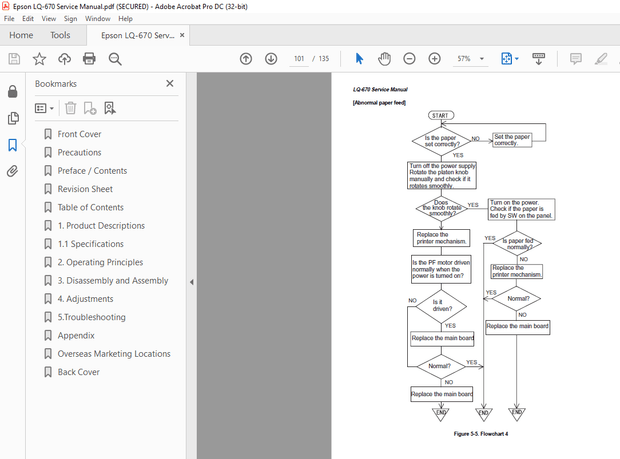Zoom out with the minus icon

409,59
